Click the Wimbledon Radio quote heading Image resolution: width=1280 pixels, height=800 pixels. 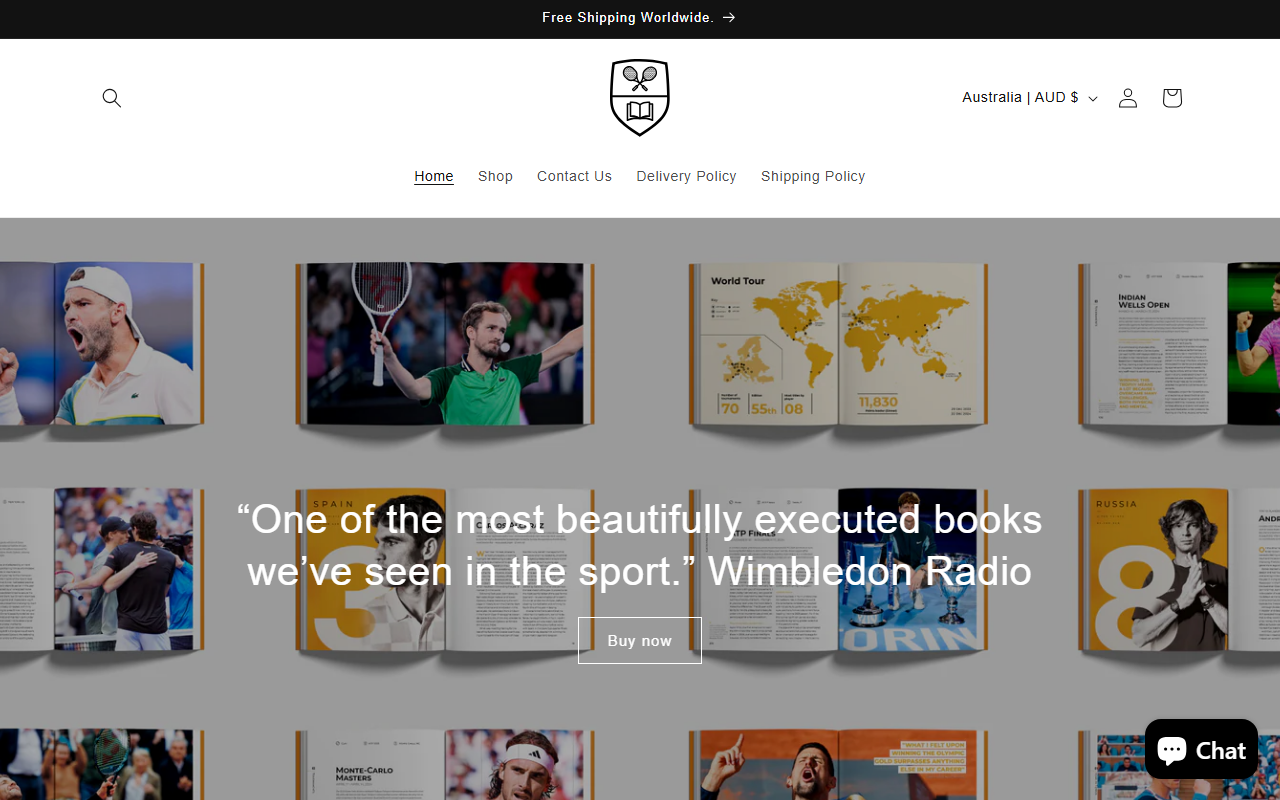640,545
